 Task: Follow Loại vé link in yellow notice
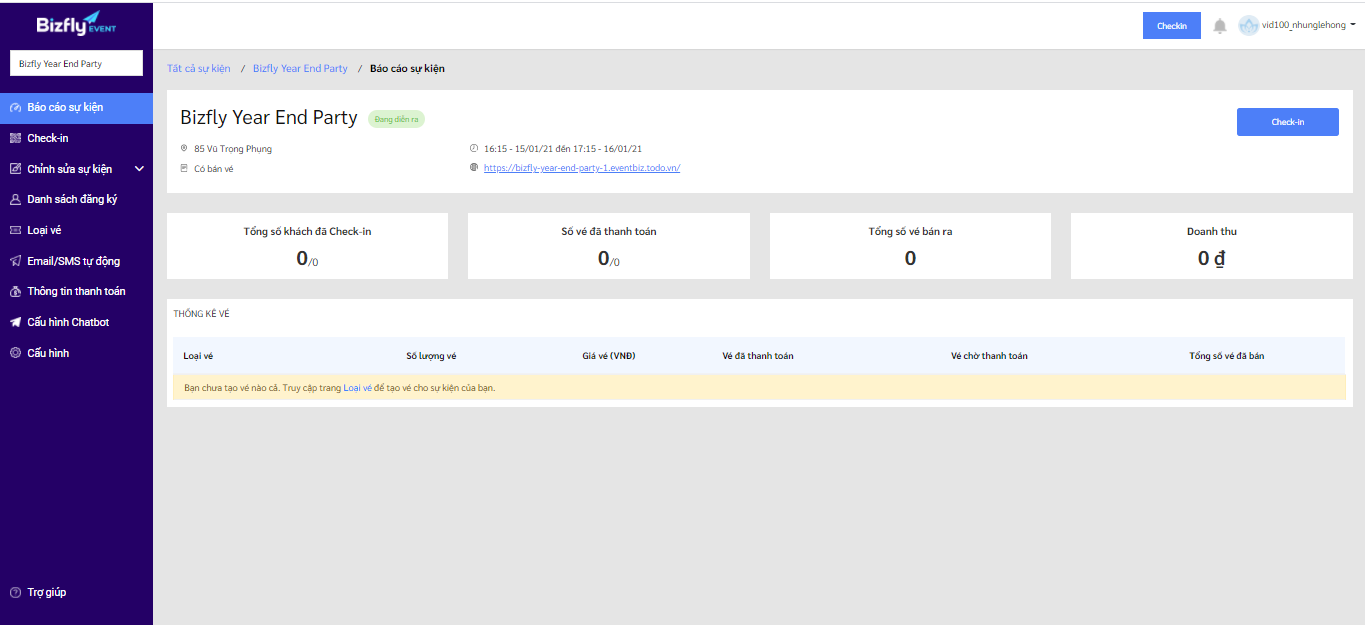pos(357,387)
